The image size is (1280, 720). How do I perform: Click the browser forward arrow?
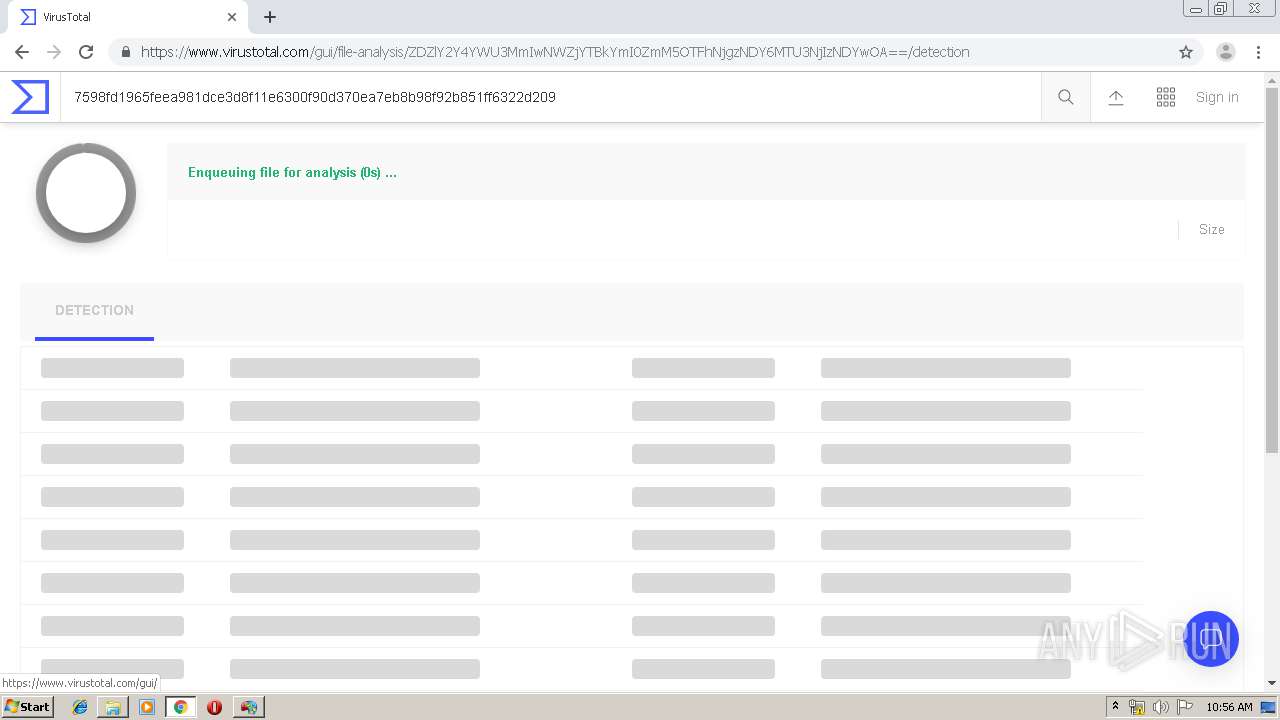[x=54, y=52]
